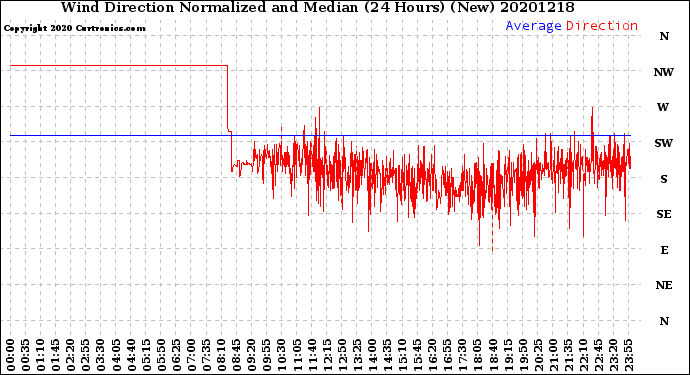This screenshot has height=375, width=690.
Task: Click the 22:45 time label
Action: [598, 356]
